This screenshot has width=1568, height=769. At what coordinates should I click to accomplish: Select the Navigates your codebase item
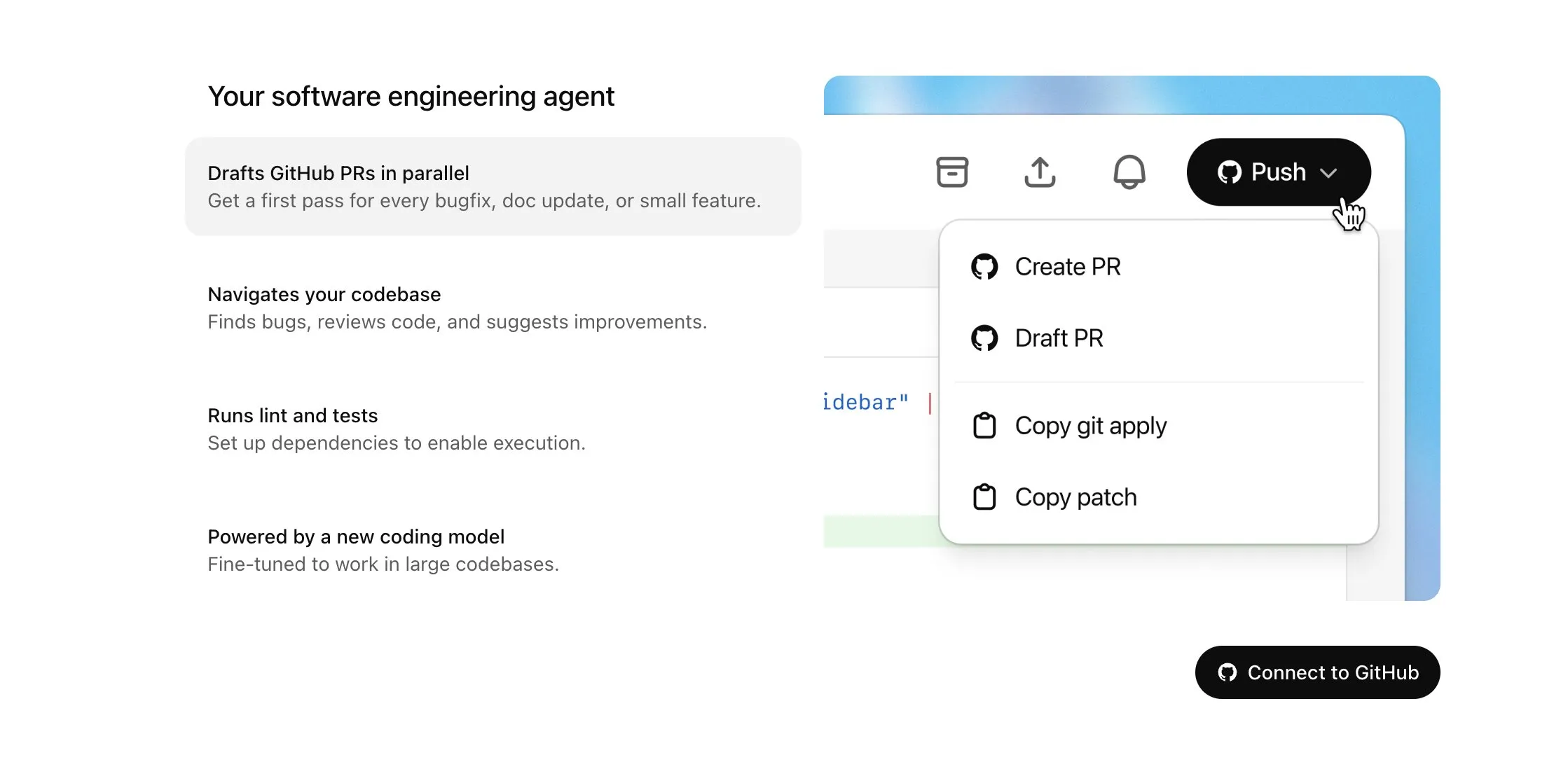tap(493, 307)
